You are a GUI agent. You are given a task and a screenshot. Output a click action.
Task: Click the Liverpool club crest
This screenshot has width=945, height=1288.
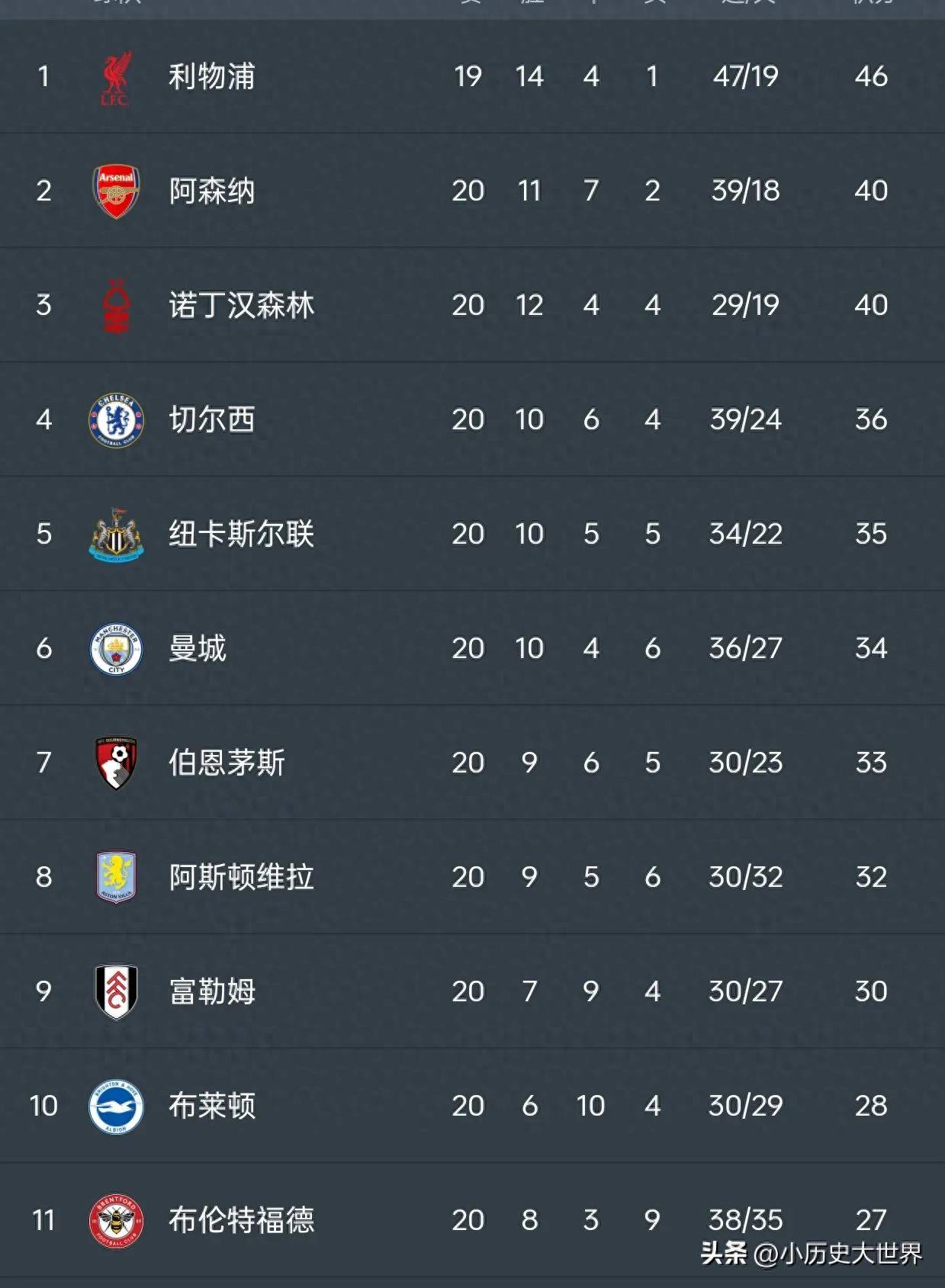[116, 78]
